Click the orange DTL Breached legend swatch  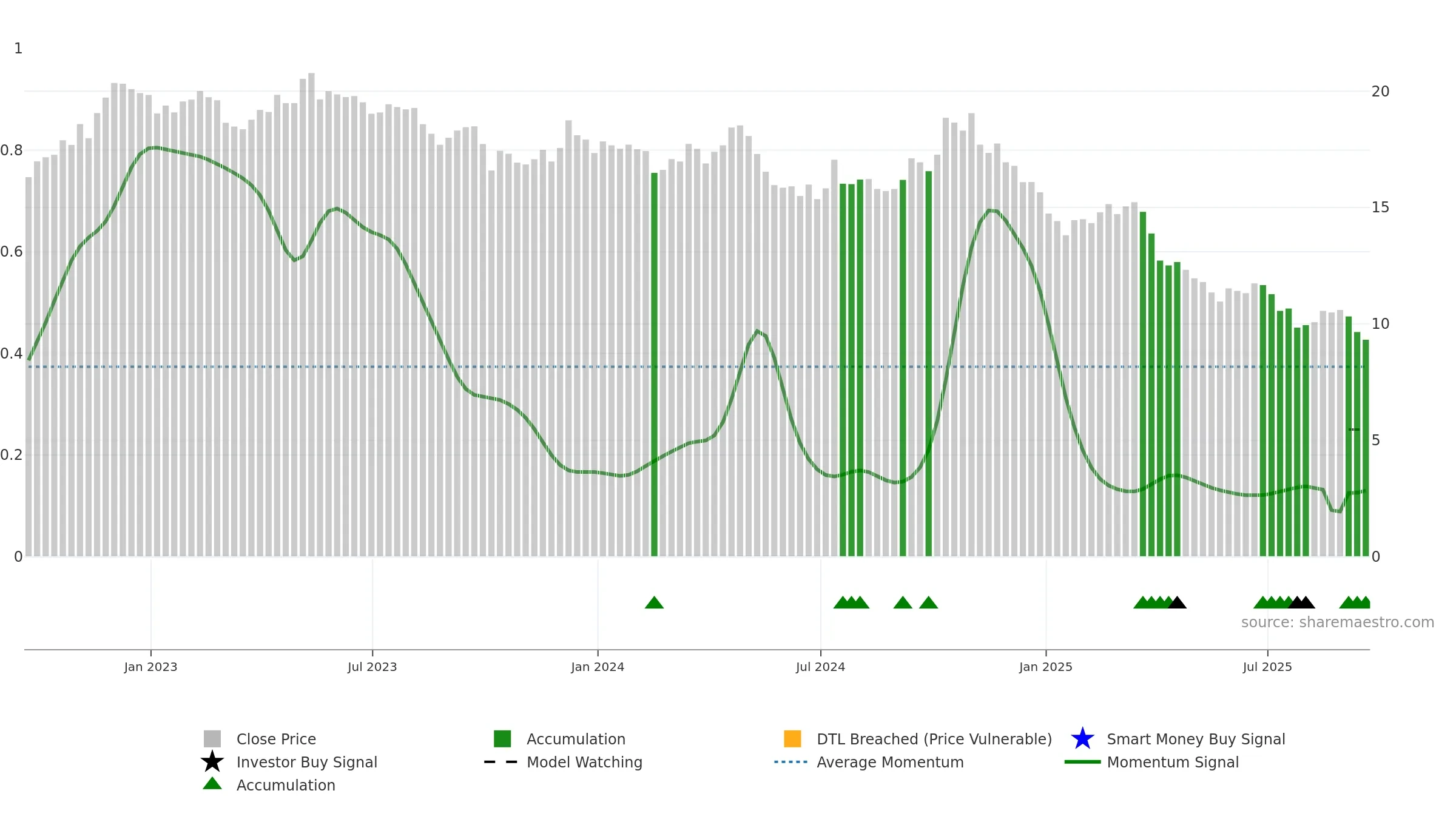[x=792, y=738]
